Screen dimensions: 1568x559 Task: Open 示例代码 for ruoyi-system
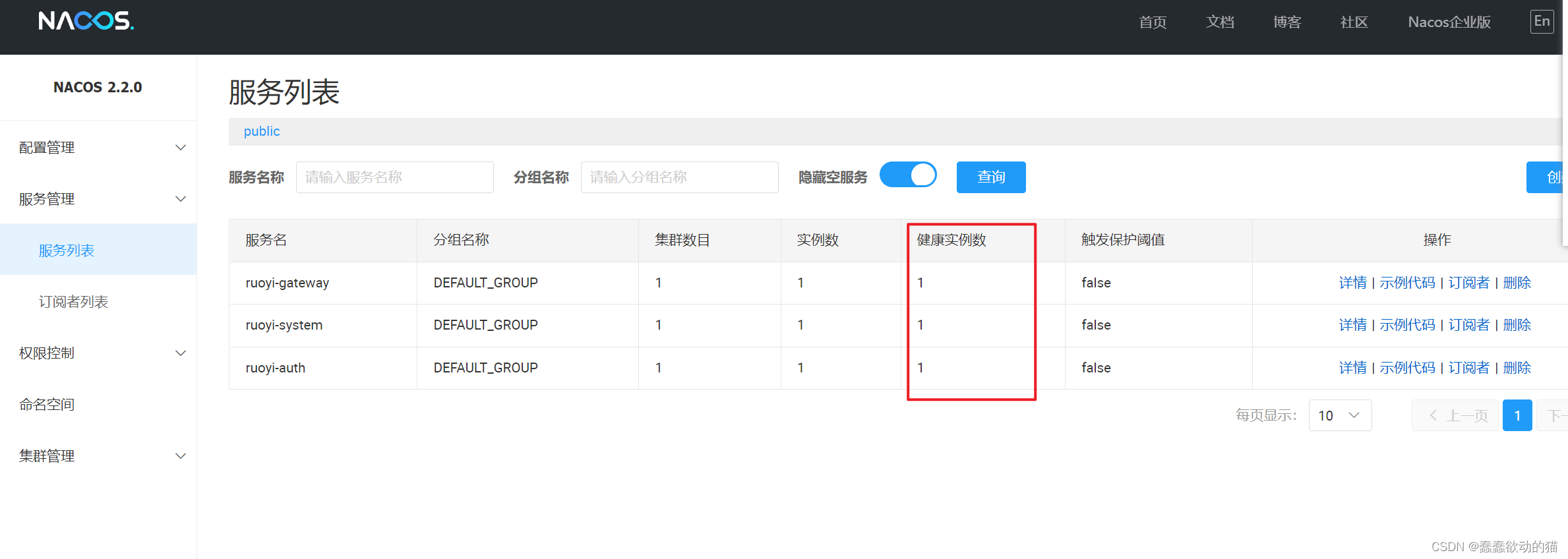(1407, 325)
